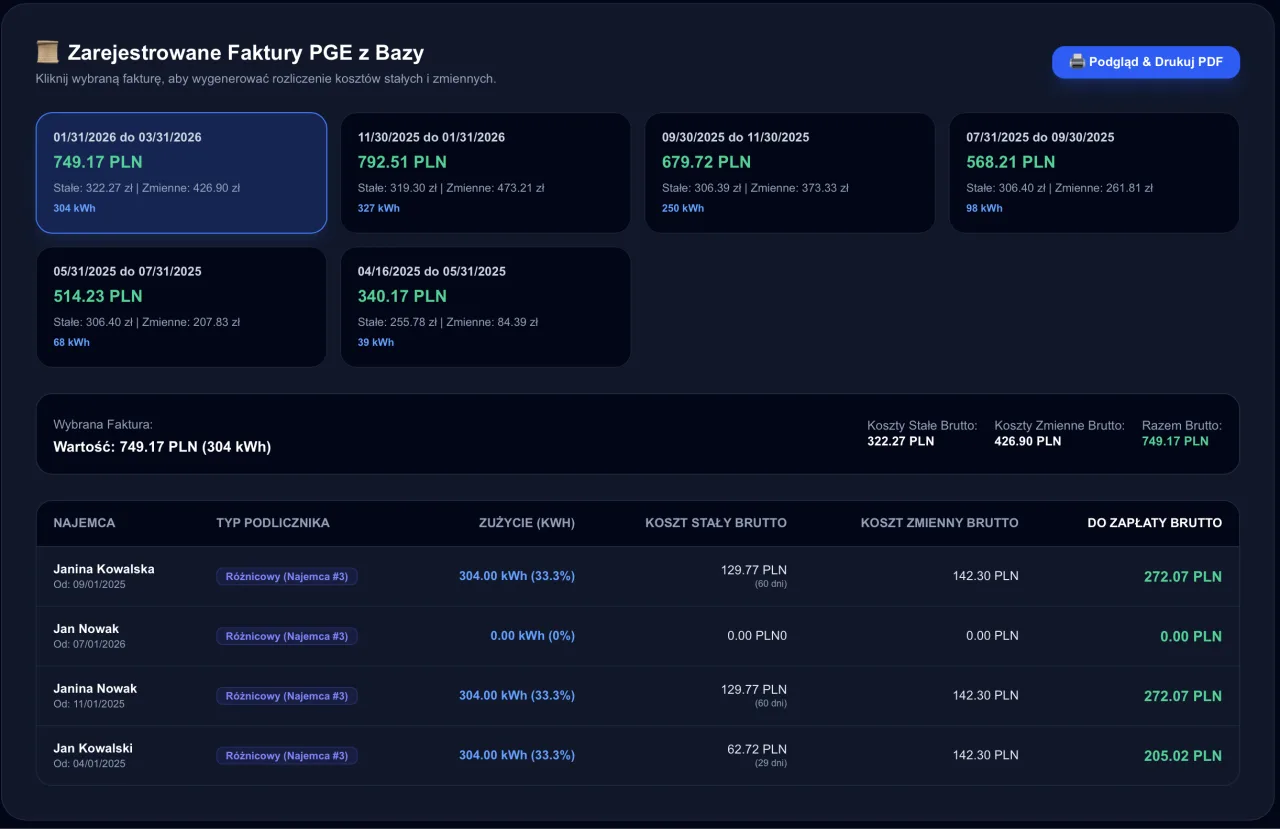Click Janina Nowak's 304.00 kWh (33.3%) usage
The height and width of the screenshot is (829, 1280).
pos(517,696)
